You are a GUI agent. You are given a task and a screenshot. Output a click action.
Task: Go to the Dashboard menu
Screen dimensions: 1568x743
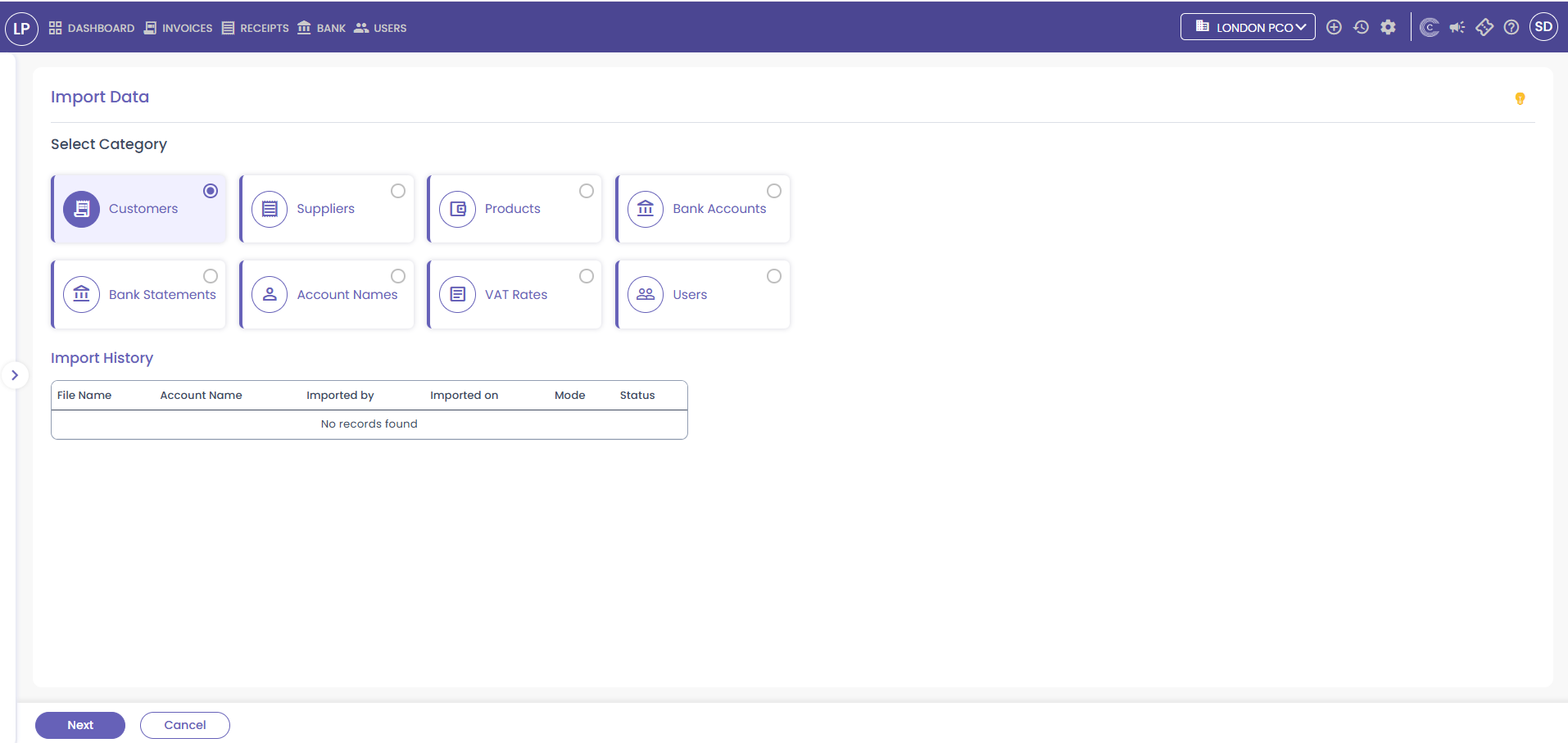92,28
